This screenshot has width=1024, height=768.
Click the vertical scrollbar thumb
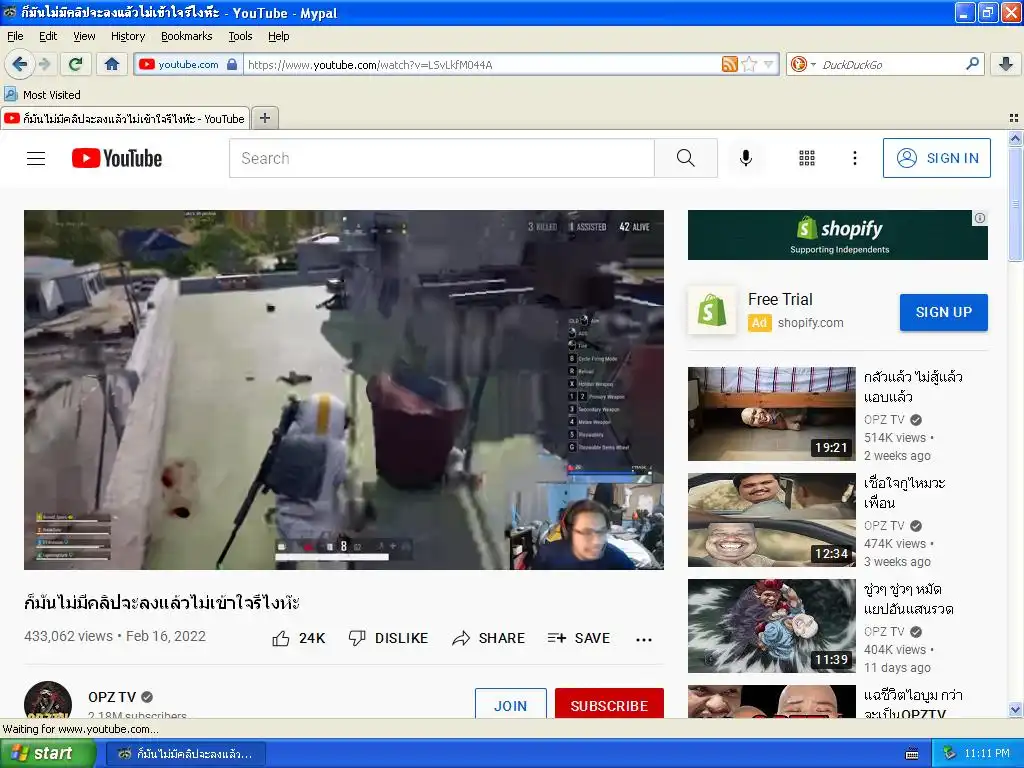1015,204
